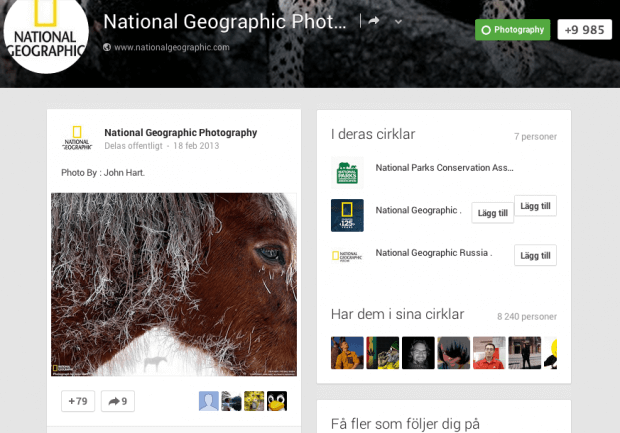Open the 8 240 personer followers count
Viewport: 620px width, 433px height.
click(527, 317)
